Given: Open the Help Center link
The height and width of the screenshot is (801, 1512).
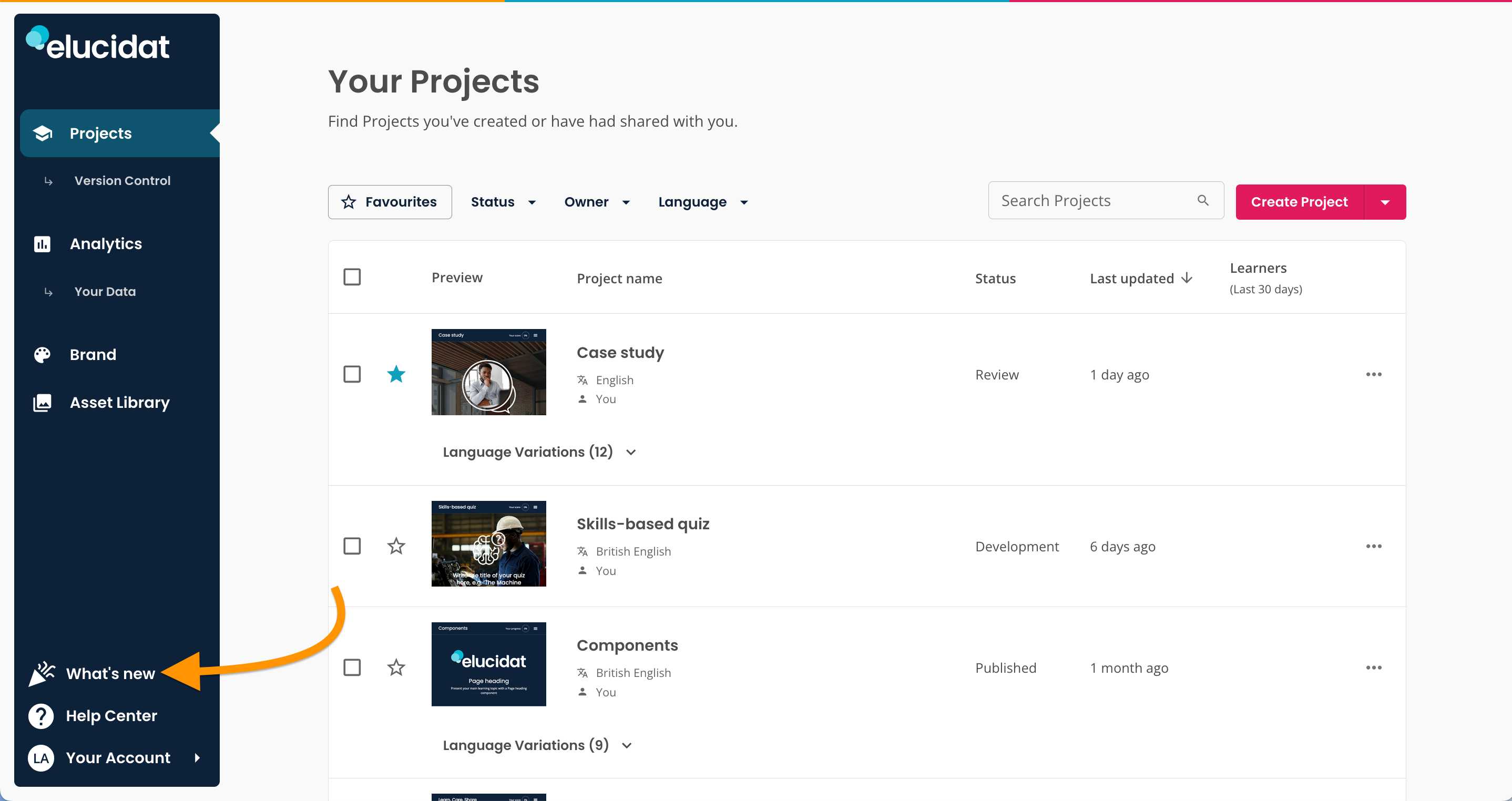Looking at the screenshot, I should [111, 716].
